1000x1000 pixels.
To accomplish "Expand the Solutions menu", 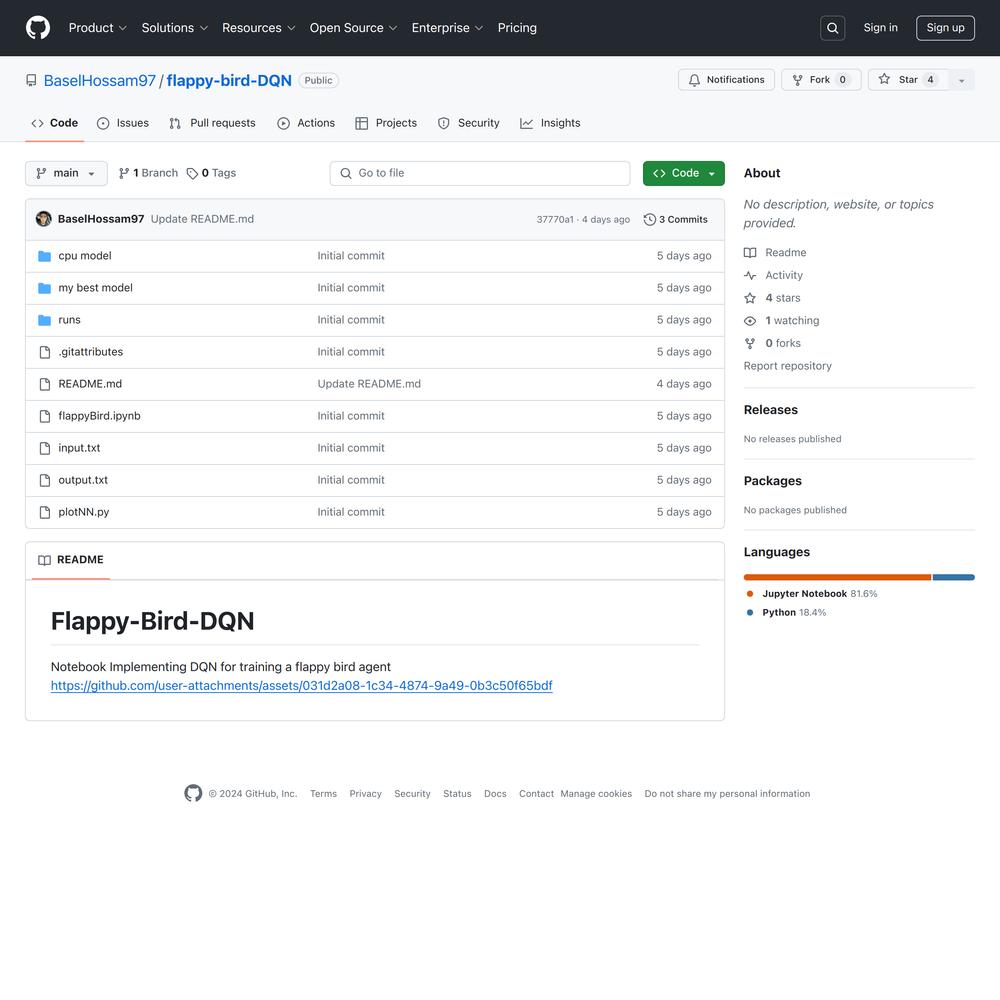I will (175, 28).
